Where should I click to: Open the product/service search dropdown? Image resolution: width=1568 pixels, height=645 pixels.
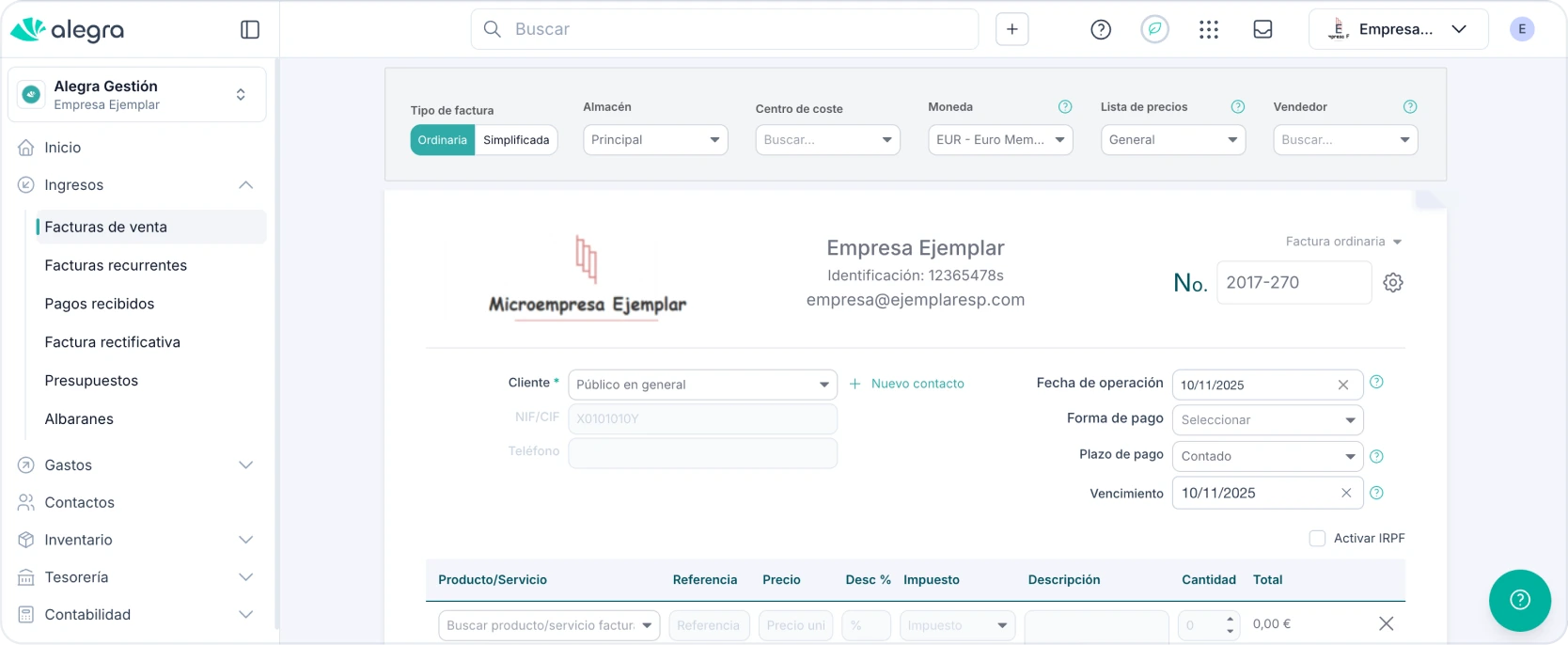tap(549, 625)
